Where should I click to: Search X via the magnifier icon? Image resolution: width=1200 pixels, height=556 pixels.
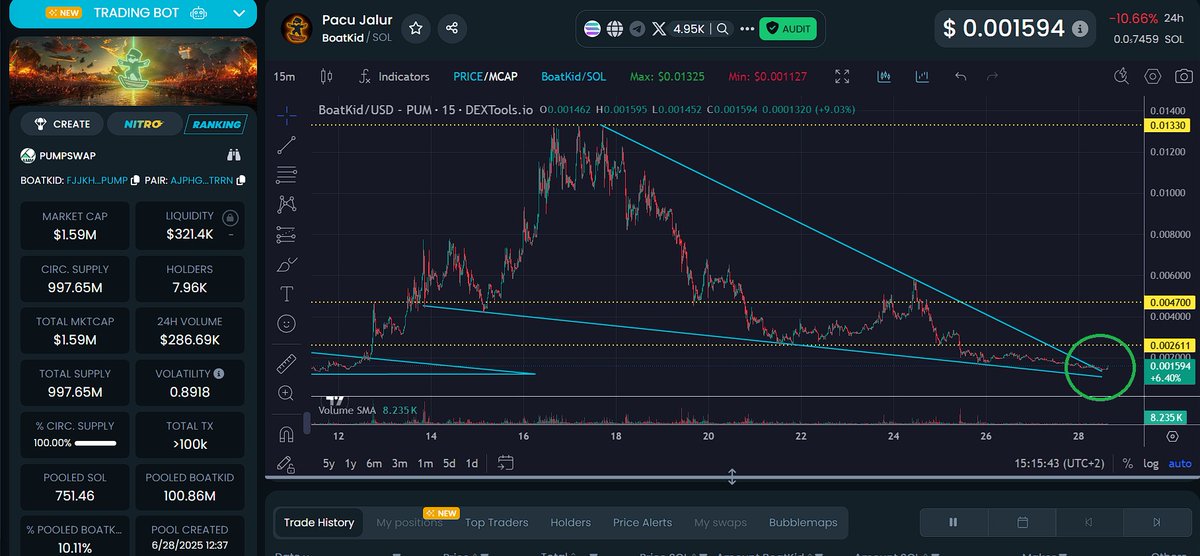[x=722, y=30]
